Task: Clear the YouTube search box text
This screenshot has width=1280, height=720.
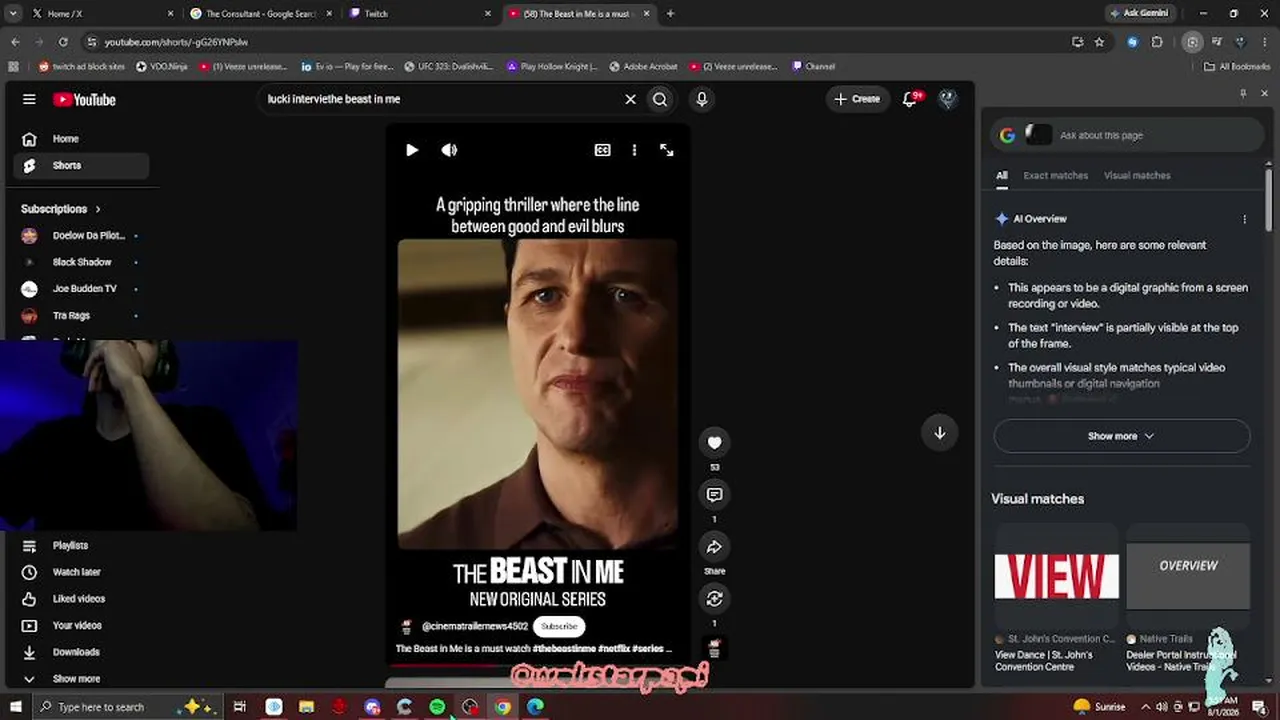Action: point(630,99)
